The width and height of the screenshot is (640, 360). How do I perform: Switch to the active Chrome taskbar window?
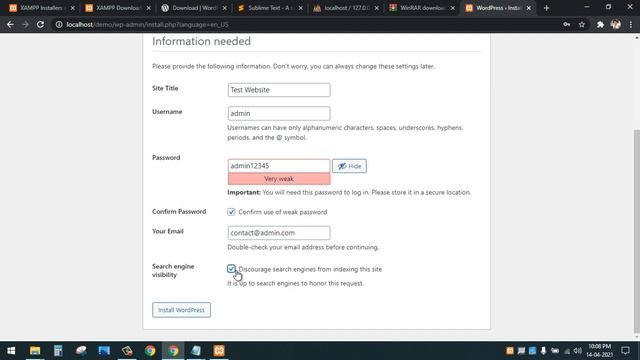pos(173,351)
